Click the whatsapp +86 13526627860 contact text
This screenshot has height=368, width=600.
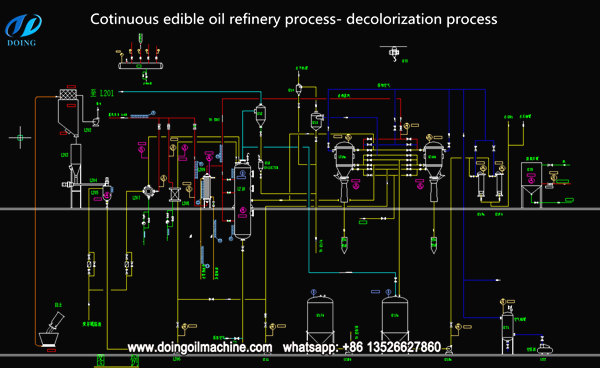coord(362,347)
